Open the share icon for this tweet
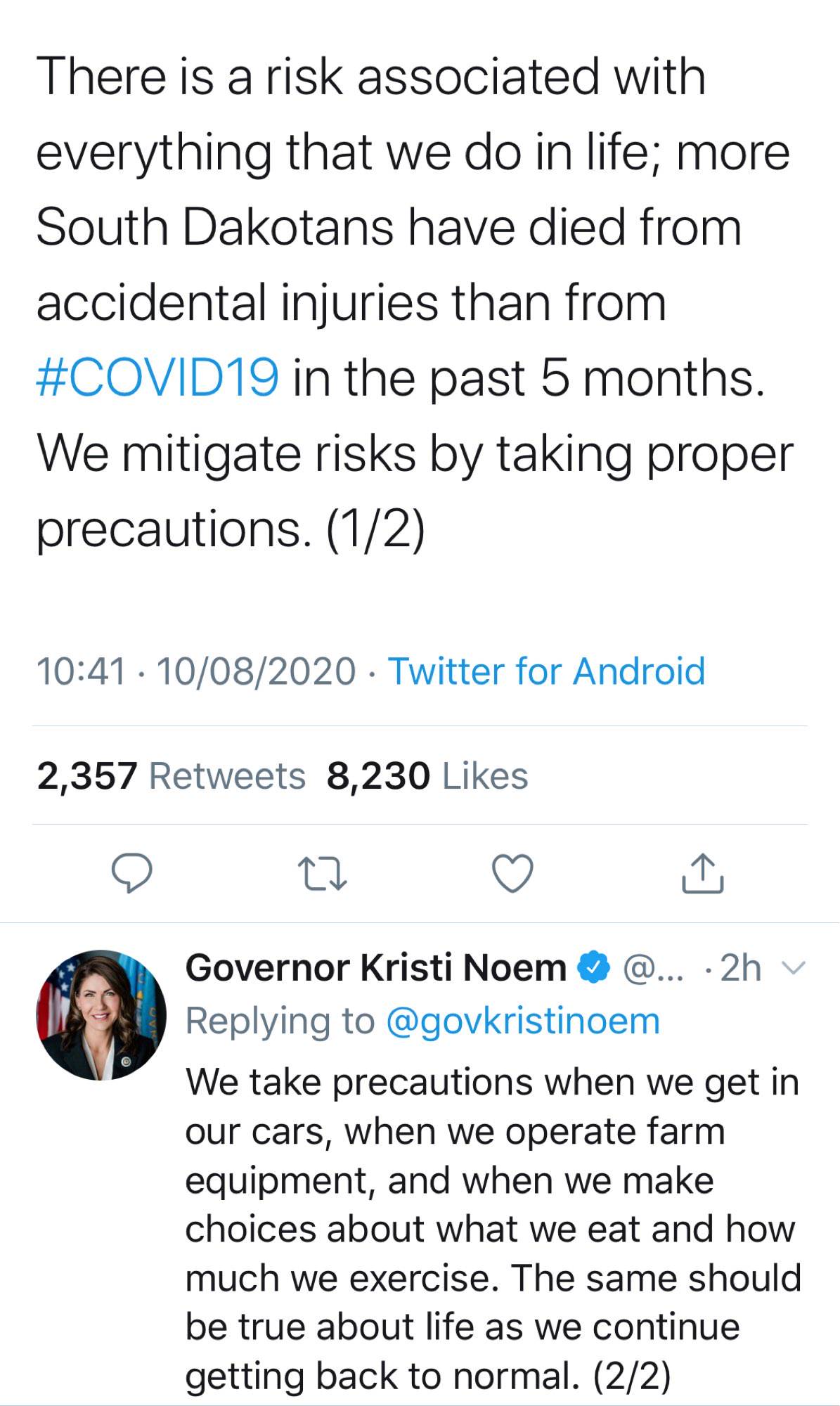This screenshot has width=840, height=1406. (x=702, y=873)
